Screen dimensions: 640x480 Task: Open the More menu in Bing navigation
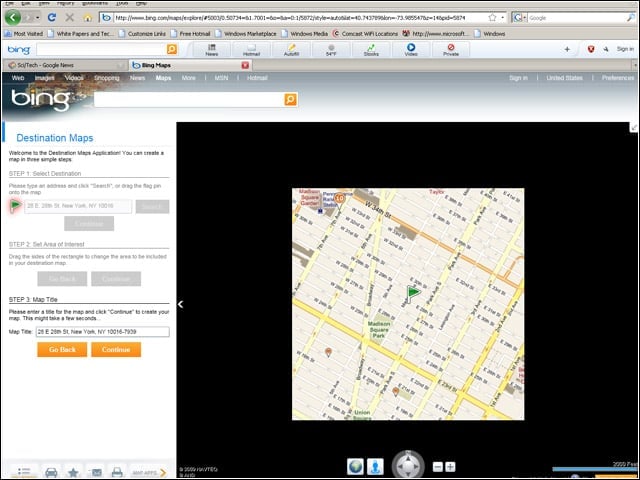coord(189,78)
